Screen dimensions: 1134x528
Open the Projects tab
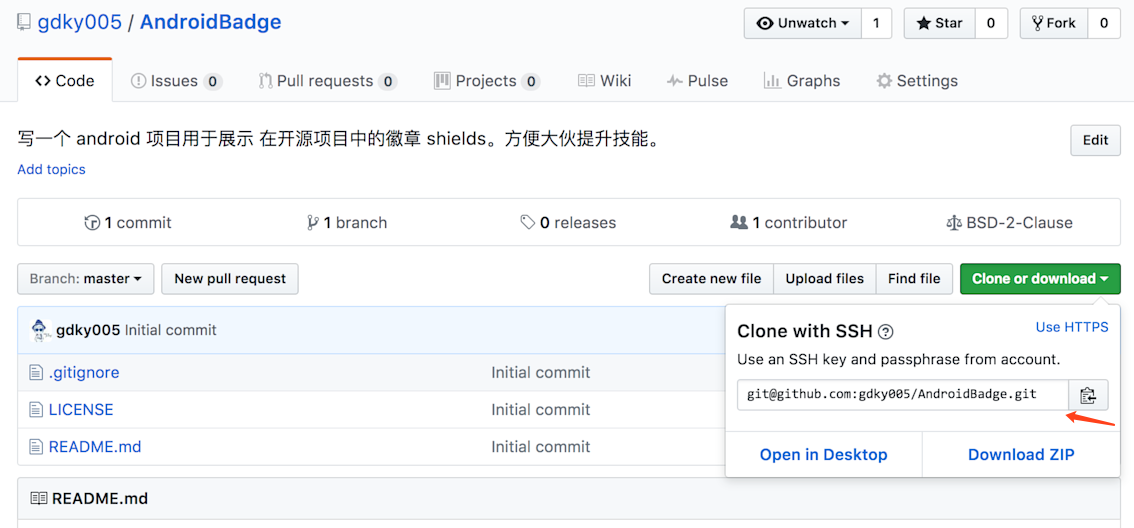[487, 81]
